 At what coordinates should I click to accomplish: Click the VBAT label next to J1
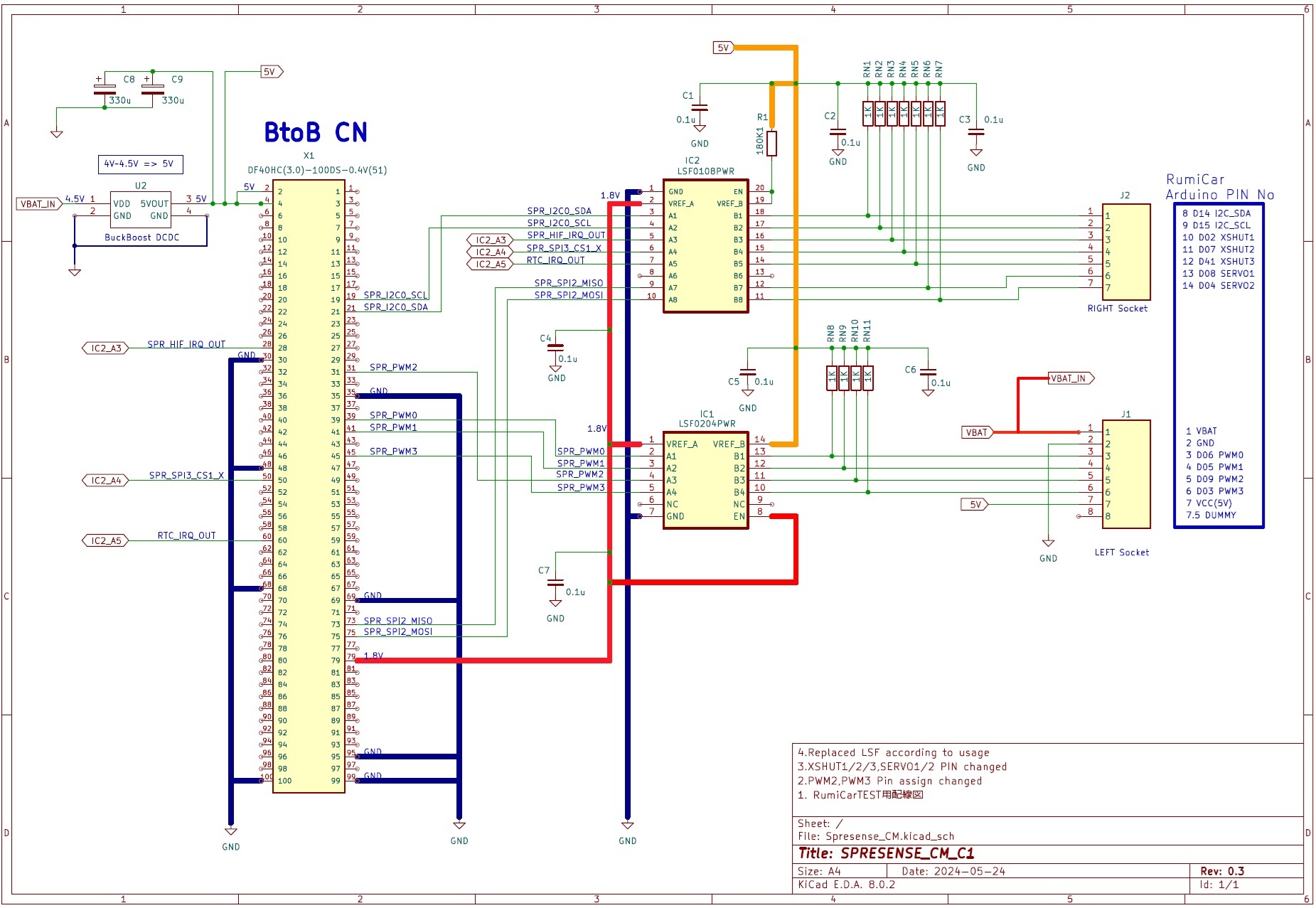coord(976,432)
